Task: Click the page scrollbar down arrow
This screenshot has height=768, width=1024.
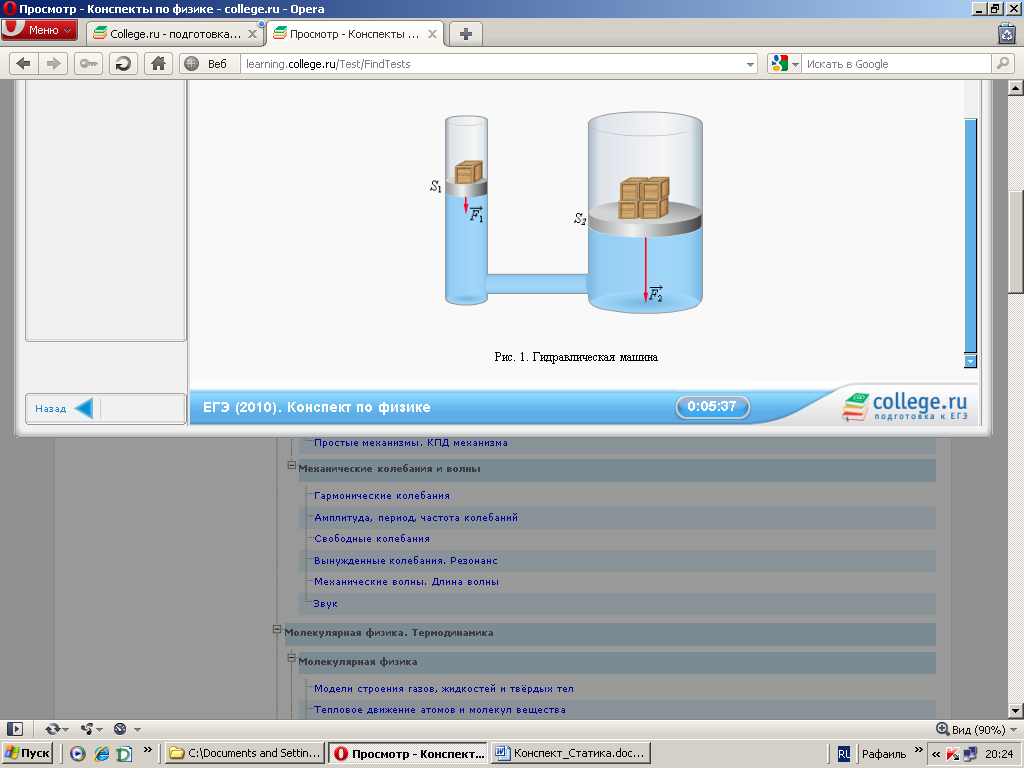Action: click(x=1016, y=711)
